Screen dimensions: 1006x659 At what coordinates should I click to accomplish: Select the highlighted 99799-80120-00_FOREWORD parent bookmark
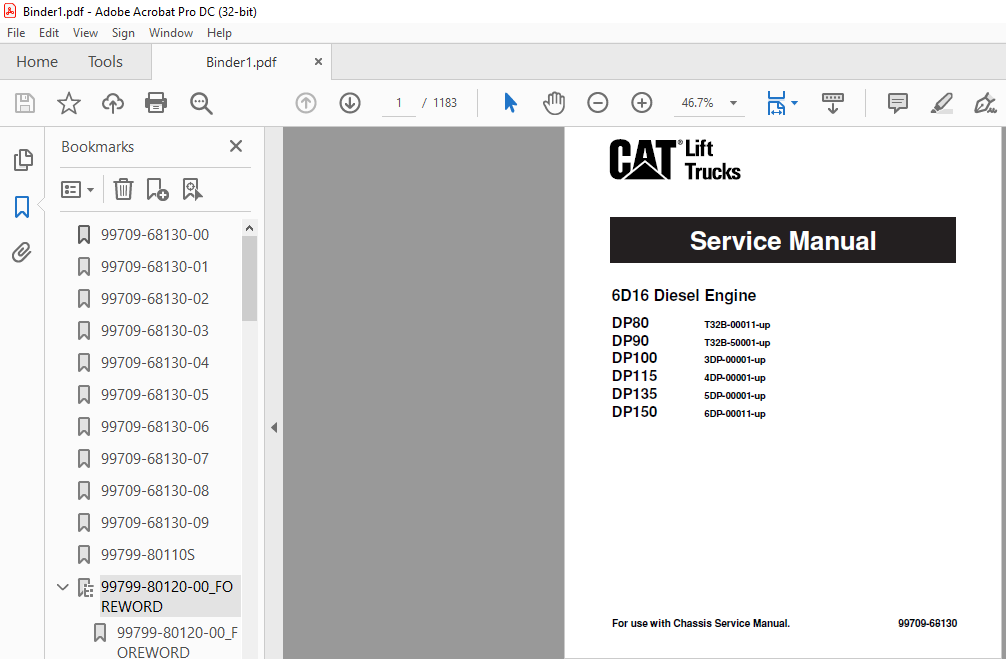[x=169, y=596]
